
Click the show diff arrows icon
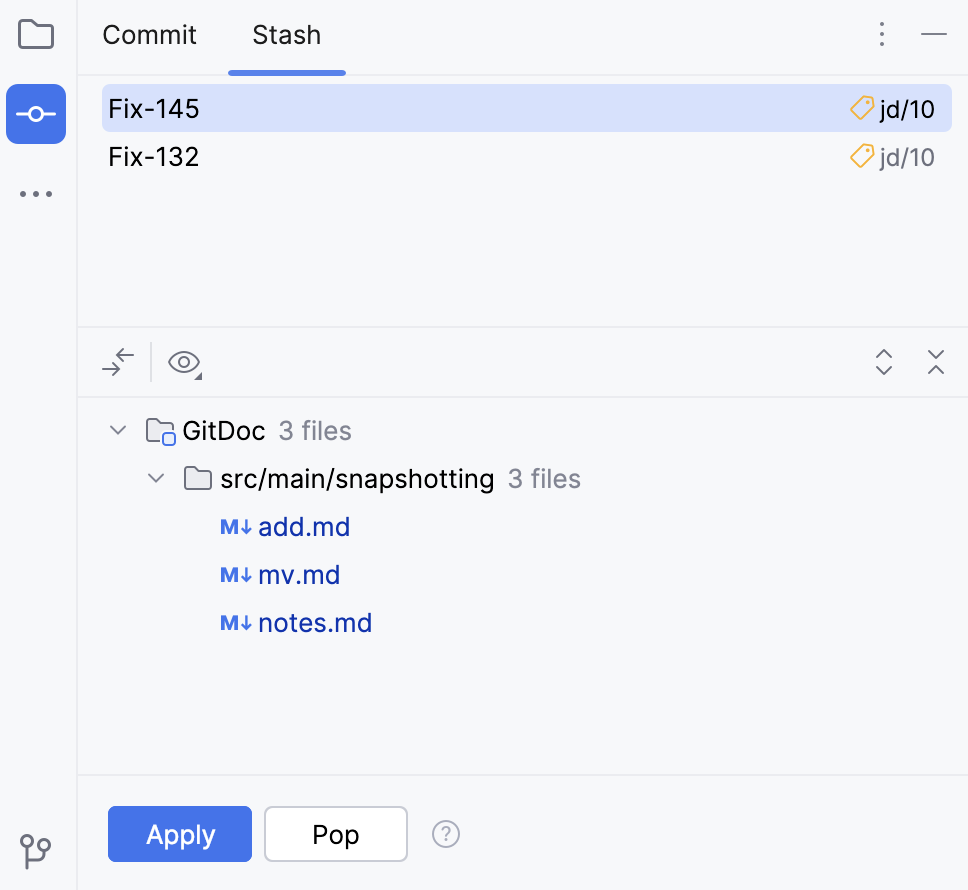118,362
